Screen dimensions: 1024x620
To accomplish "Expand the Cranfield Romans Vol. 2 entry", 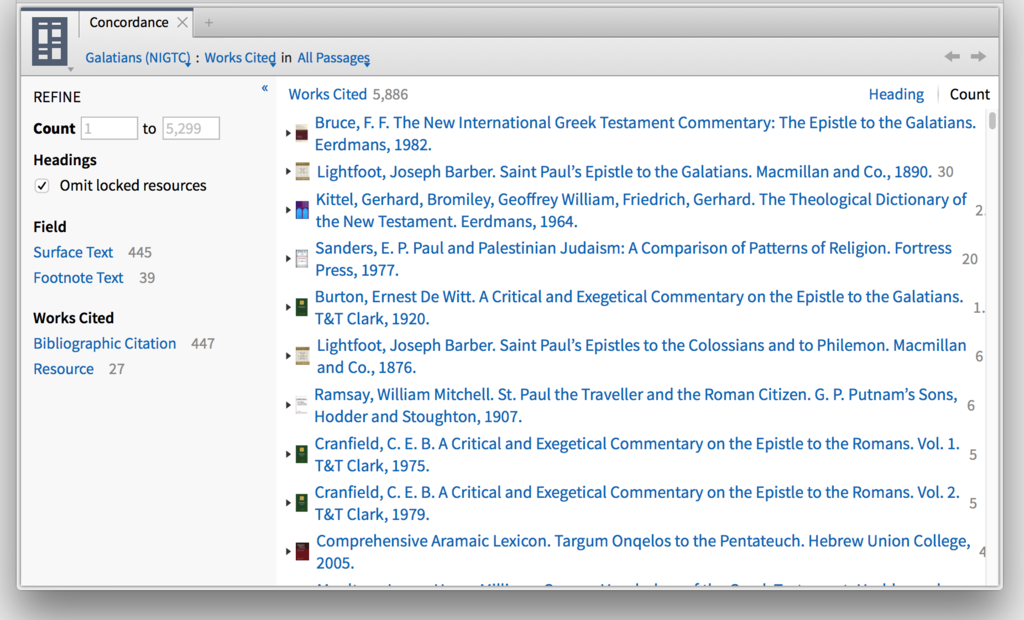I will tap(288, 503).
